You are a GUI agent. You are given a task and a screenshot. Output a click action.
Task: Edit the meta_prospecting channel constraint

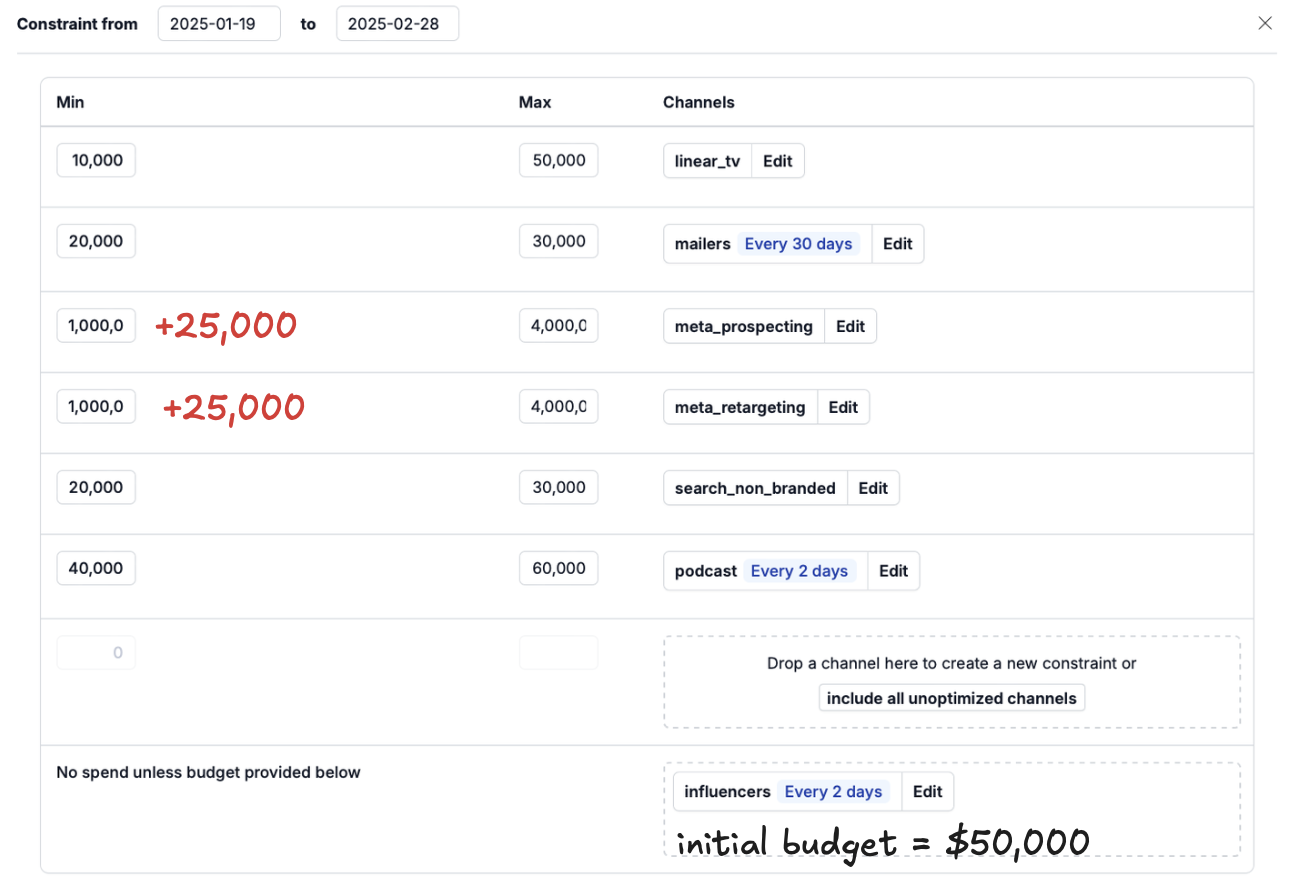(850, 325)
